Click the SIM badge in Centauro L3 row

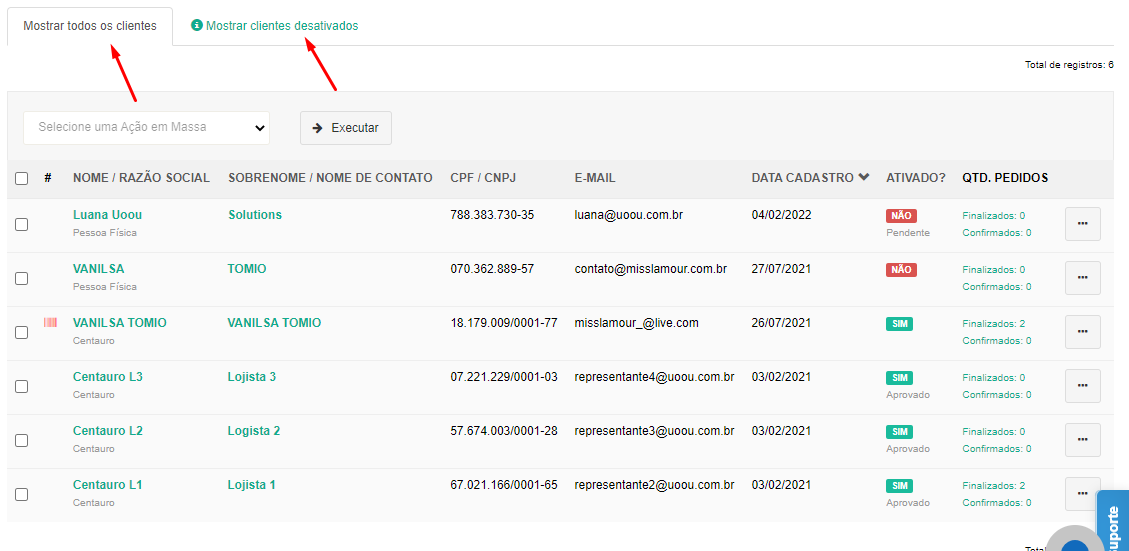point(899,377)
